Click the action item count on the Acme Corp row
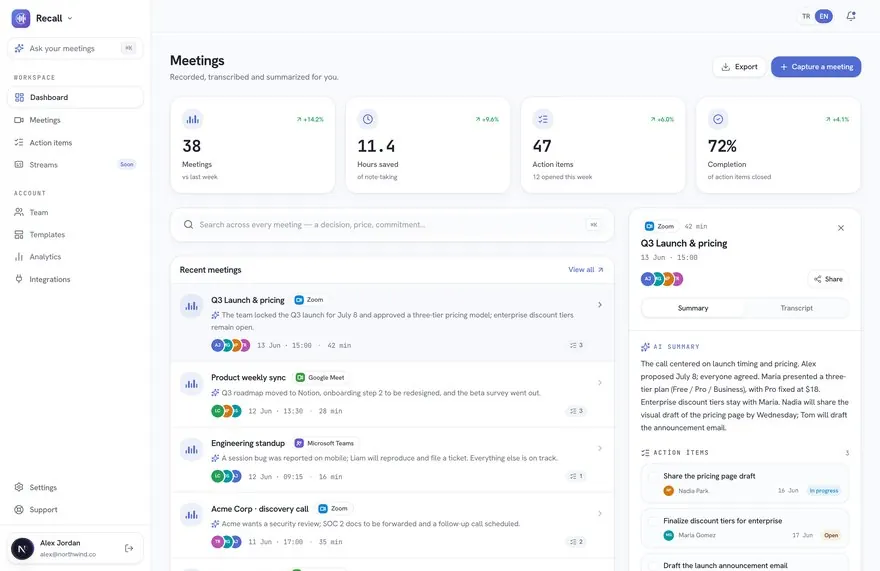This screenshot has width=880, height=571. tap(576, 542)
